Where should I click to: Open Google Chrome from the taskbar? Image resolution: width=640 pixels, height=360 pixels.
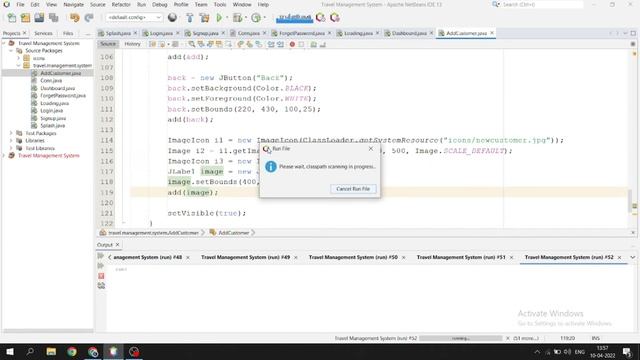tap(72, 351)
